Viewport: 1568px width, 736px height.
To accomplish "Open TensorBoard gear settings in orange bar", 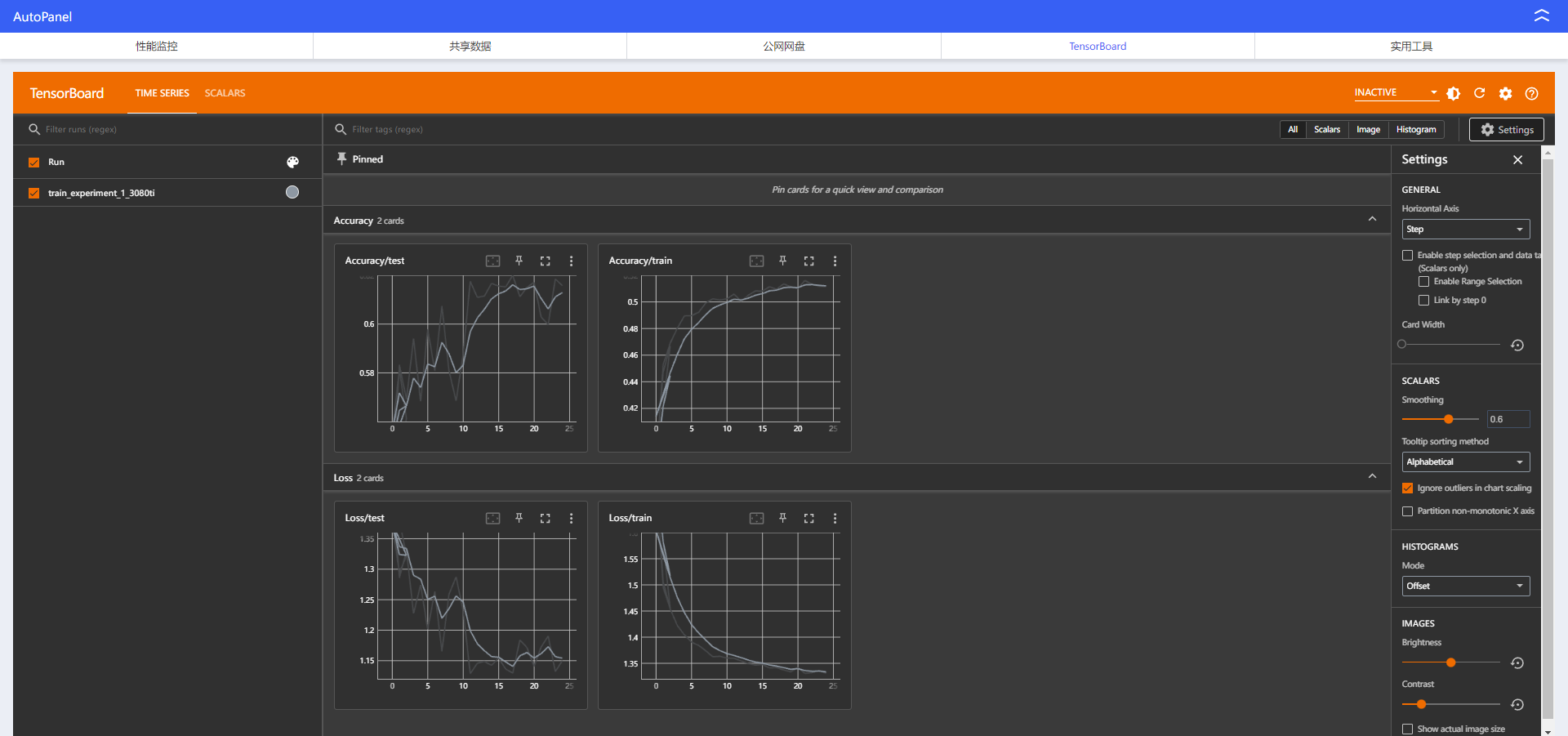I will [x=1505, y=93].
